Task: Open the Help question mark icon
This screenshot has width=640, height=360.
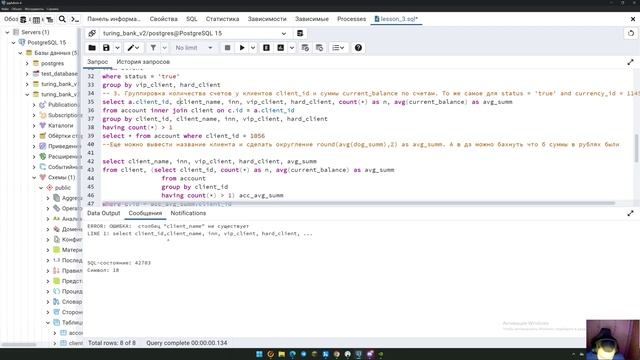Action: (x=358, y=48)
